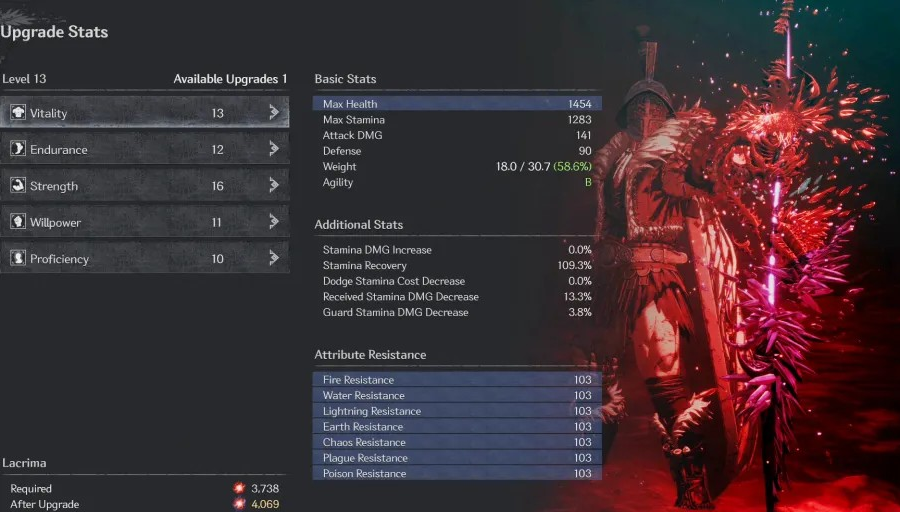900x512 pixels.
Task: Select the Willpower attribute row
Action: 144,222
